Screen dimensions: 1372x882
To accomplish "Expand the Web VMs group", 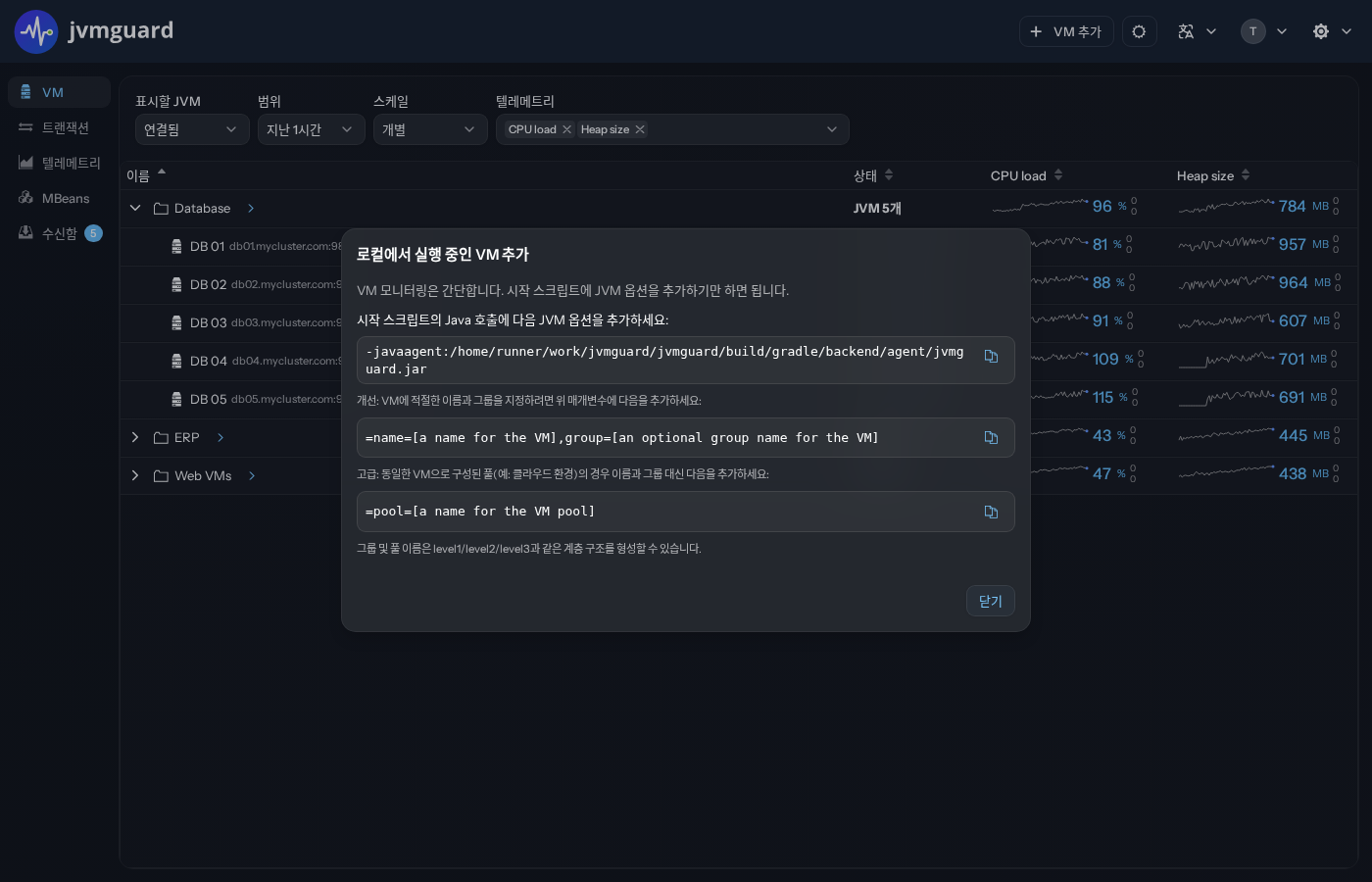I will click(135, 475).
